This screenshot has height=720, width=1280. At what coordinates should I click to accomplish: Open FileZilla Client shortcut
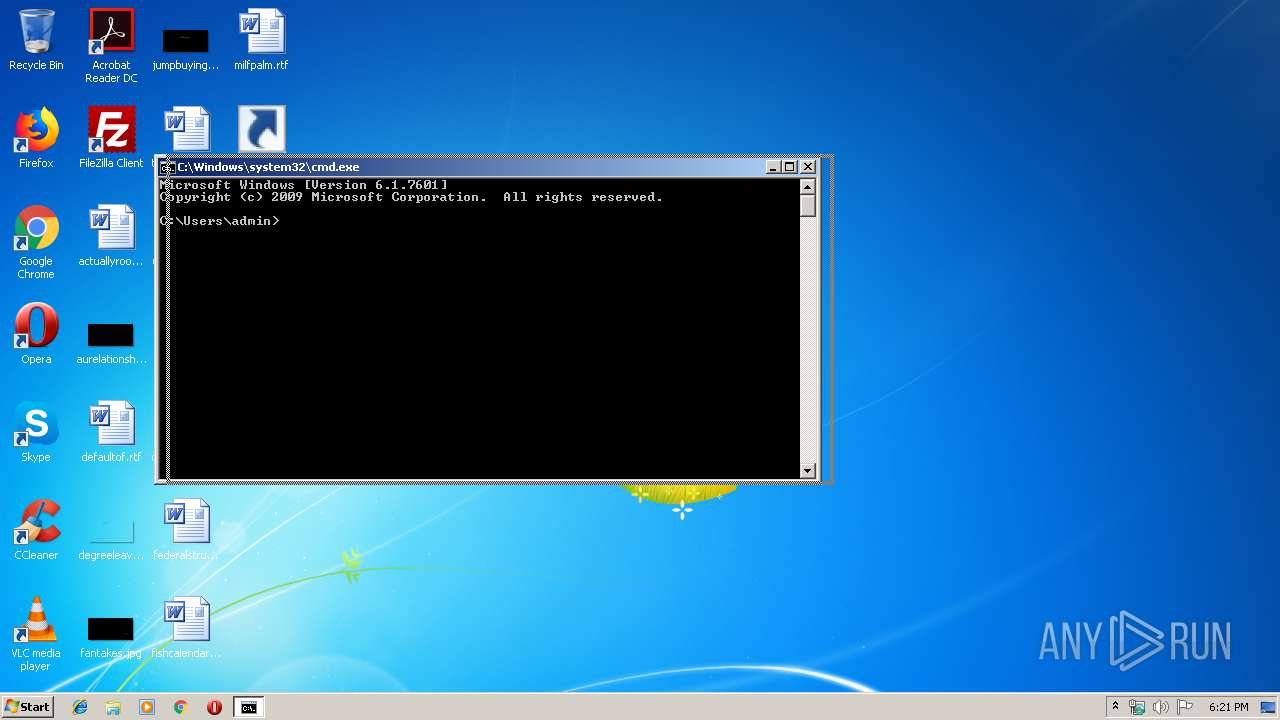pos(111,138)
